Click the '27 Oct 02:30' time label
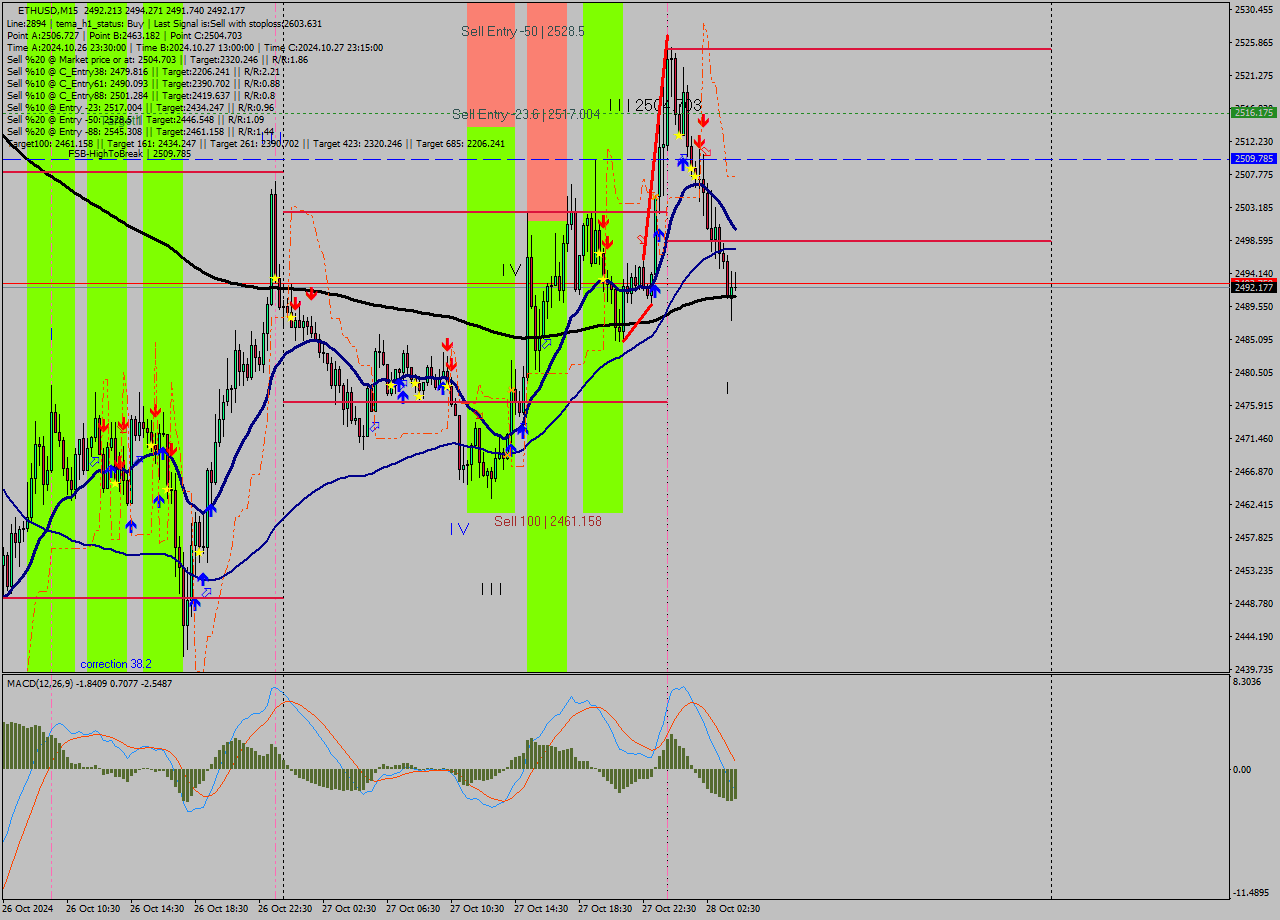 (349, 909)
